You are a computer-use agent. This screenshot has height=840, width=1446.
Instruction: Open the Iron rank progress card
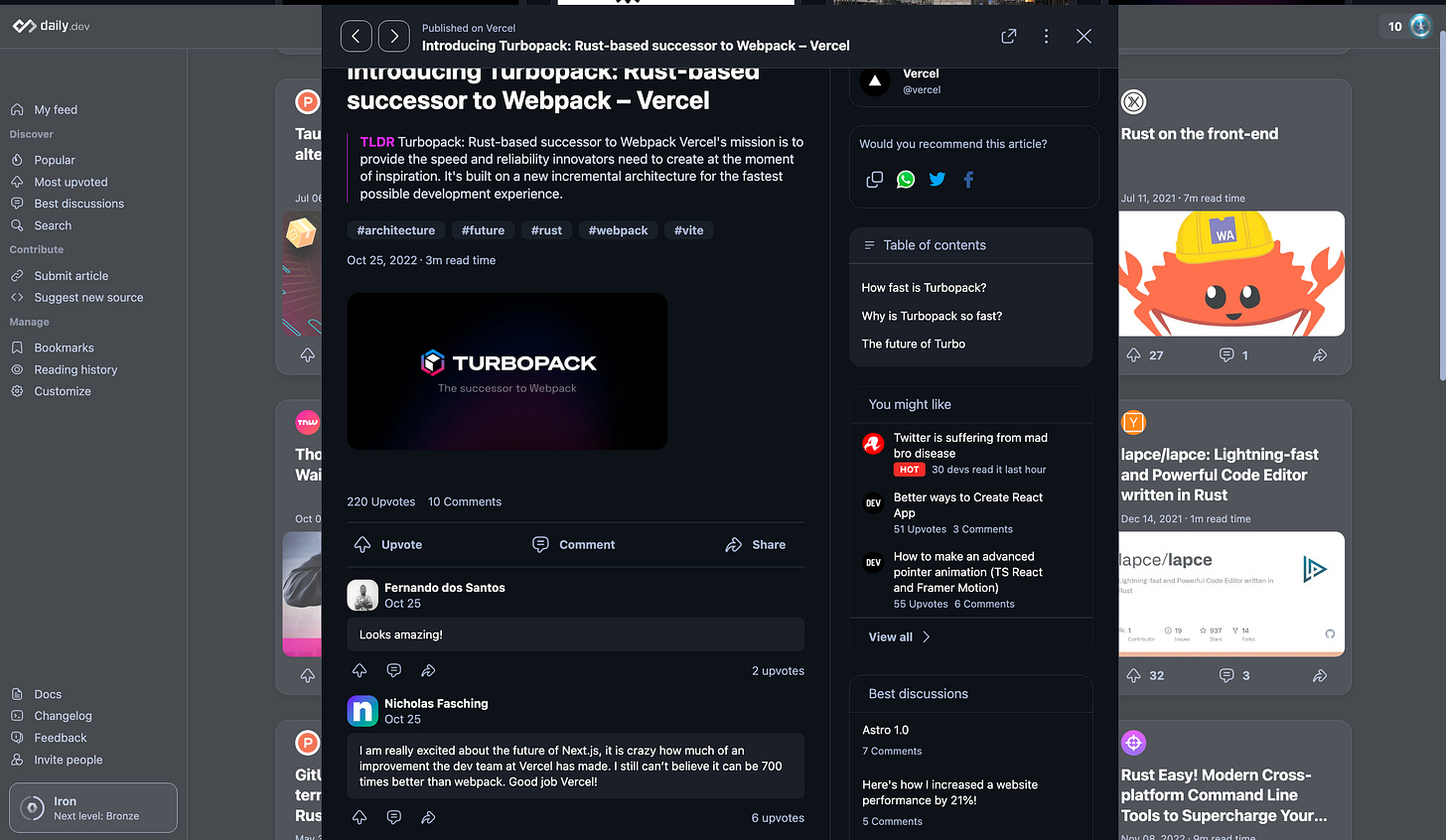tap(93, 808)
